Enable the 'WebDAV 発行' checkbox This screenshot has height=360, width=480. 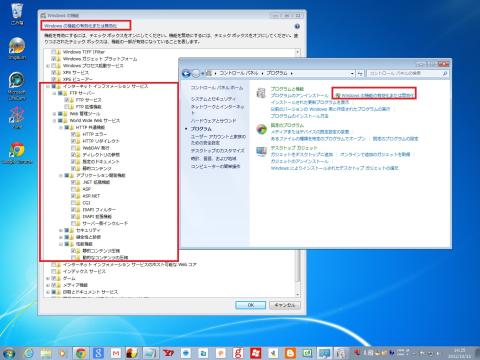[x=73, y=148]
